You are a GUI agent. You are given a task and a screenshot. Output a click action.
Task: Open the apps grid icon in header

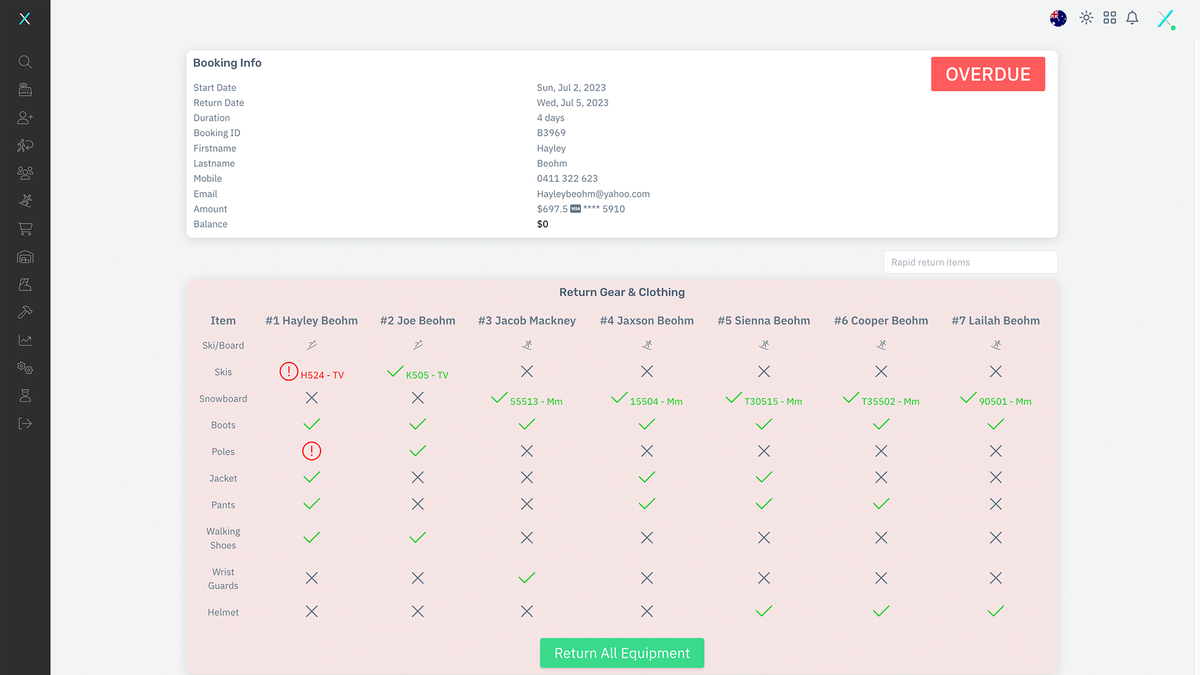[x=1109, y=18]
